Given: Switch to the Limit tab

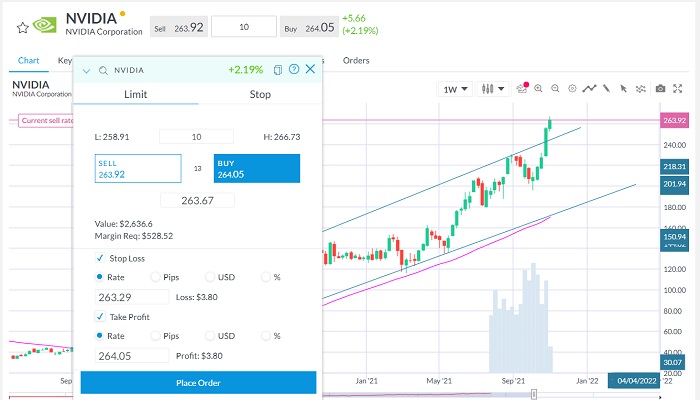Looking at the screenshot, I should click(x=136, y=94).
